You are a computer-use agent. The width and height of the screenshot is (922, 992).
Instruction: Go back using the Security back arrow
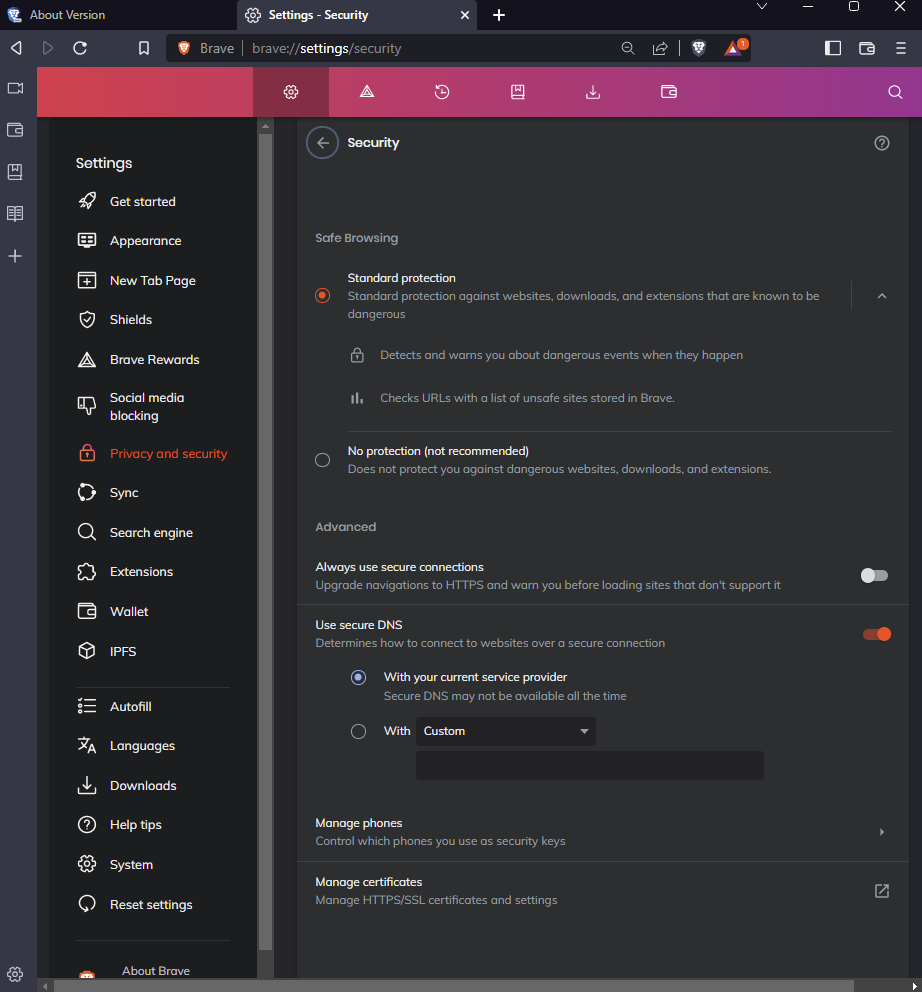pos(322,142)
